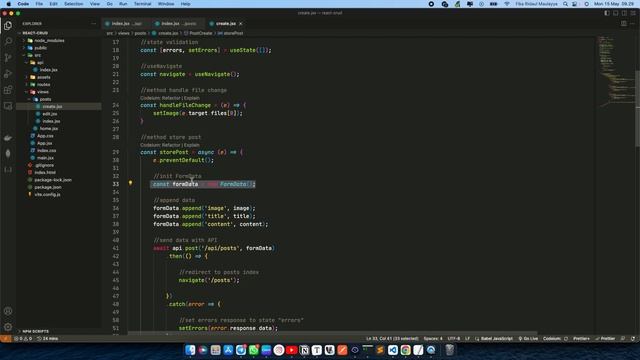Click the Codeium status bar item

pos(555,339)
